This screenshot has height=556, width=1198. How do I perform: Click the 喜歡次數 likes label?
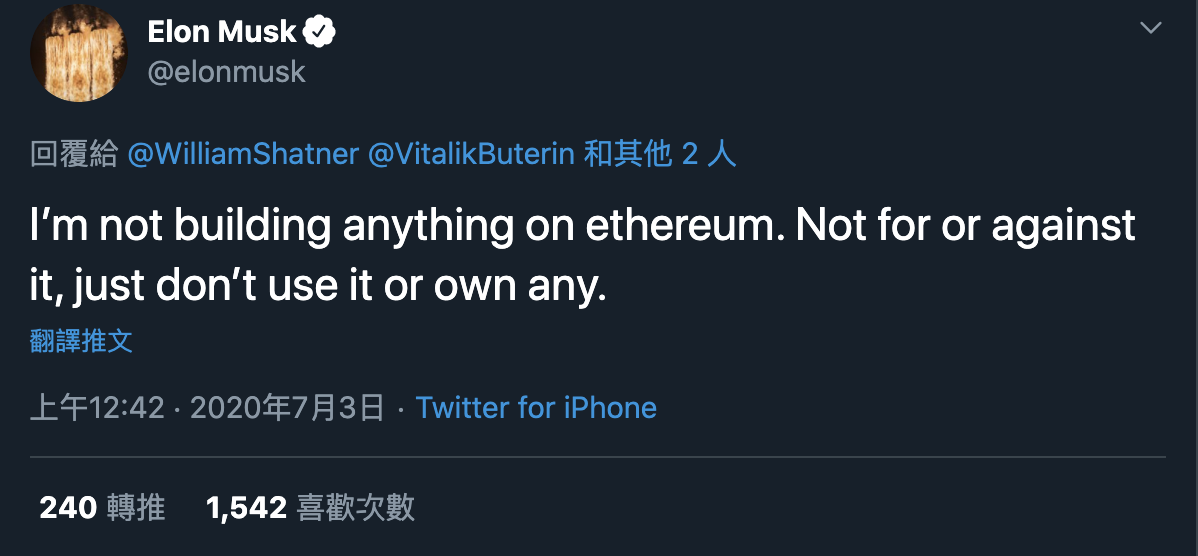pyautogui.click(x=356, y=508)
